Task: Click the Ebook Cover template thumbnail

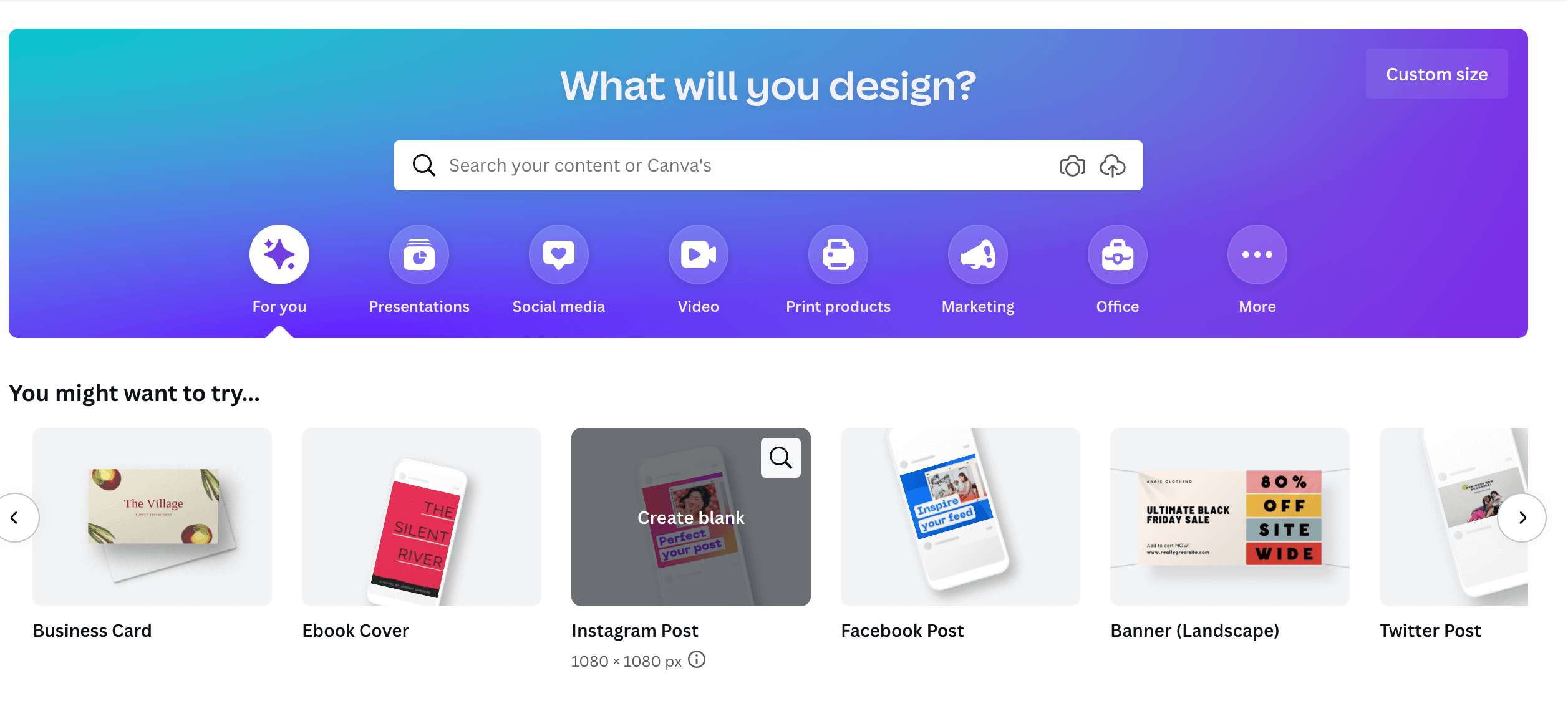Action: 421,516
